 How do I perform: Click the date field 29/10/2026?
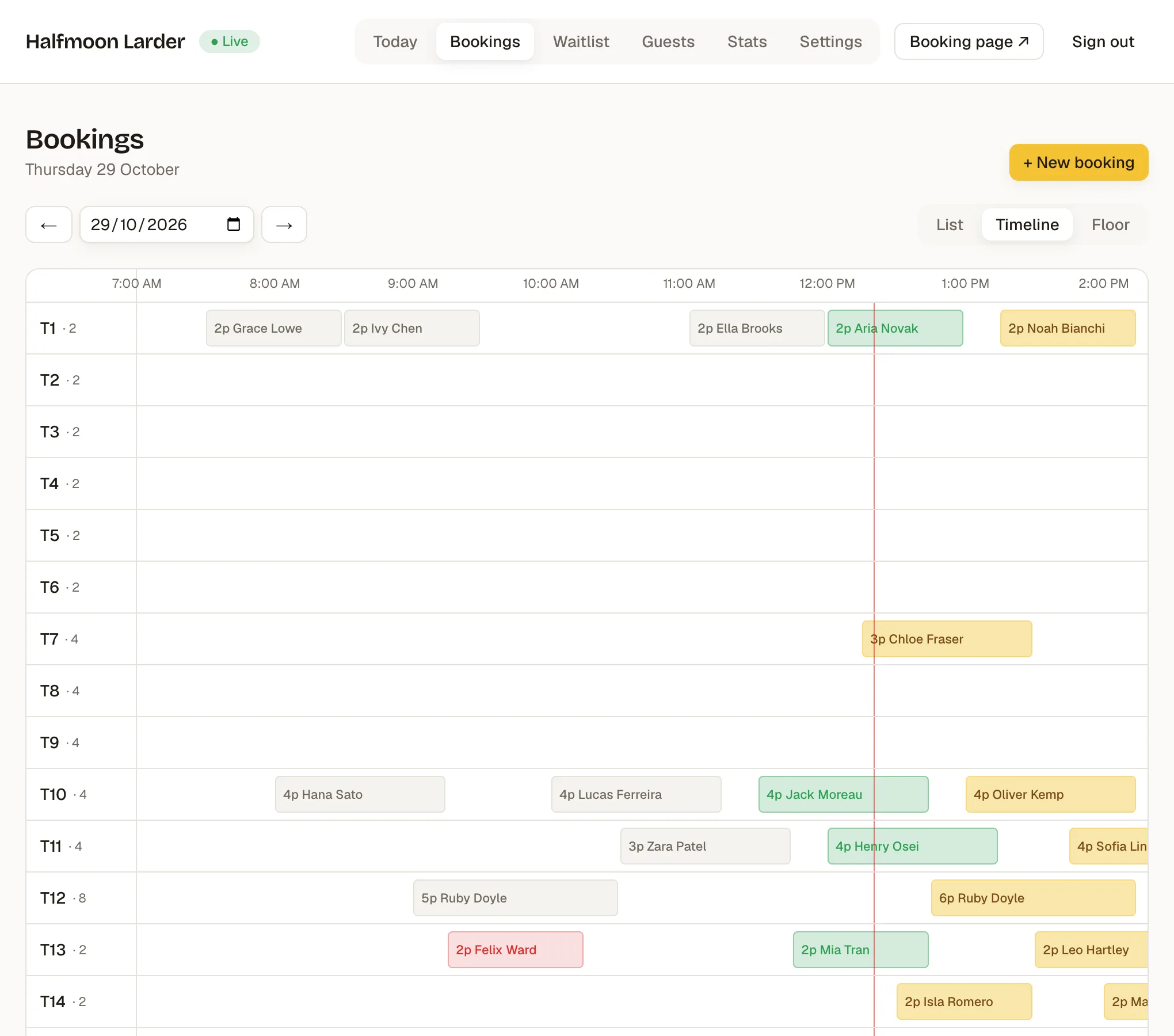pos(167,224)
